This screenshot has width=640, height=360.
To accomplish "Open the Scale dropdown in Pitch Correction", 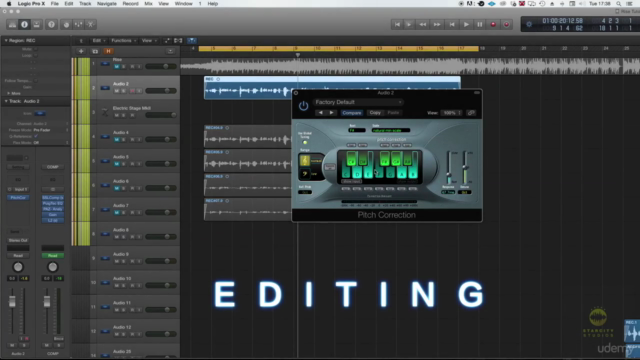I will pos(391,130).
